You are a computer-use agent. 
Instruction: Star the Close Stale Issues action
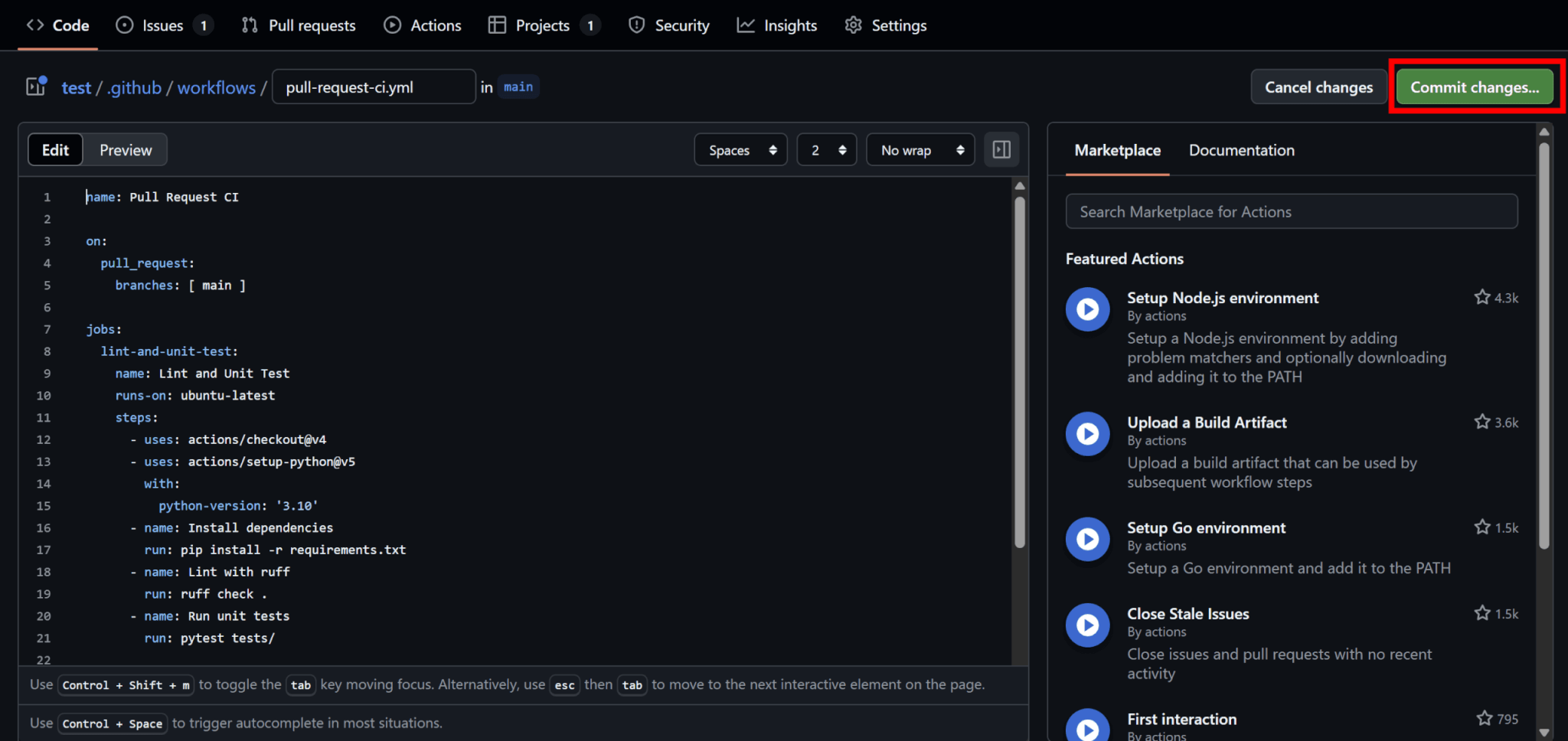tap(1482, 613)
